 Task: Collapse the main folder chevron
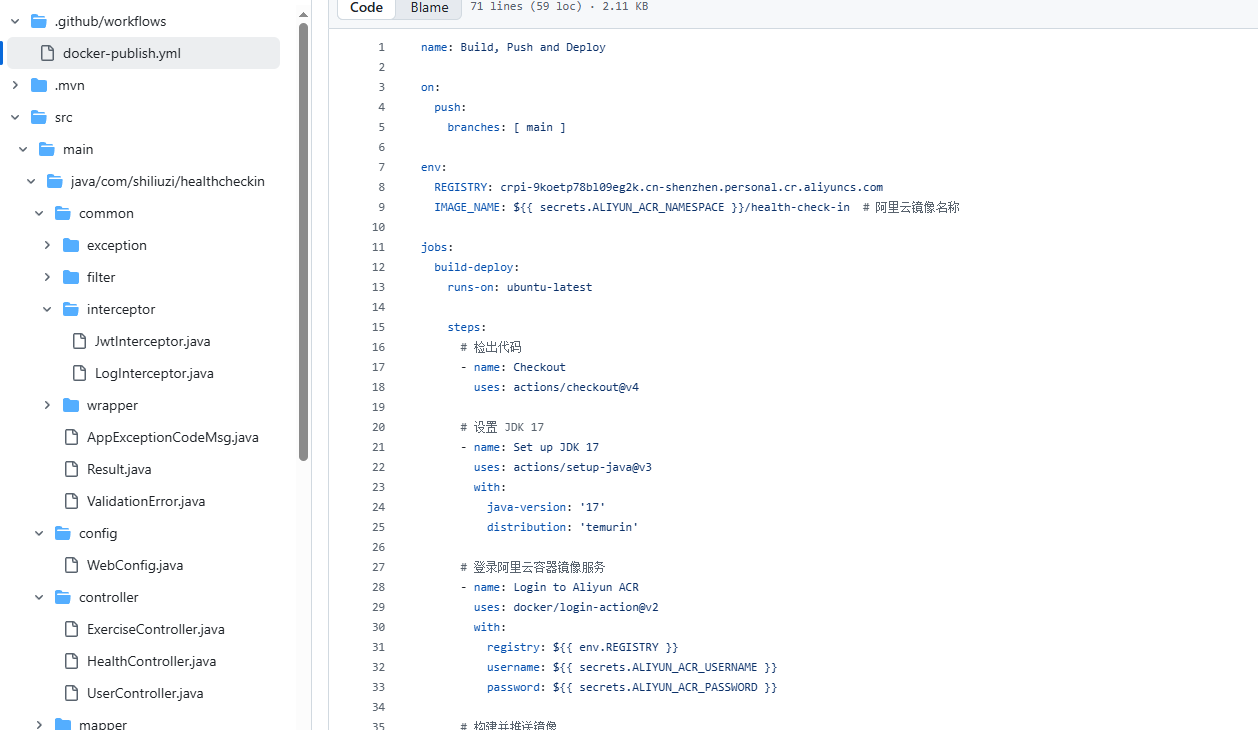[x=23, y=149]
